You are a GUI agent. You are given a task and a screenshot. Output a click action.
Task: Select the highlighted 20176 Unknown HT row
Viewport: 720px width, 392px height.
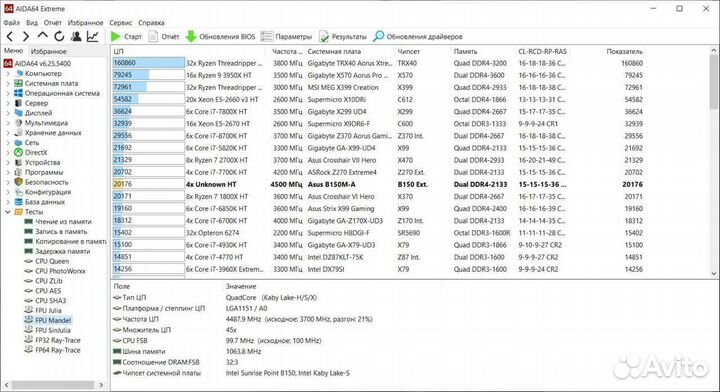click(377, 185)
